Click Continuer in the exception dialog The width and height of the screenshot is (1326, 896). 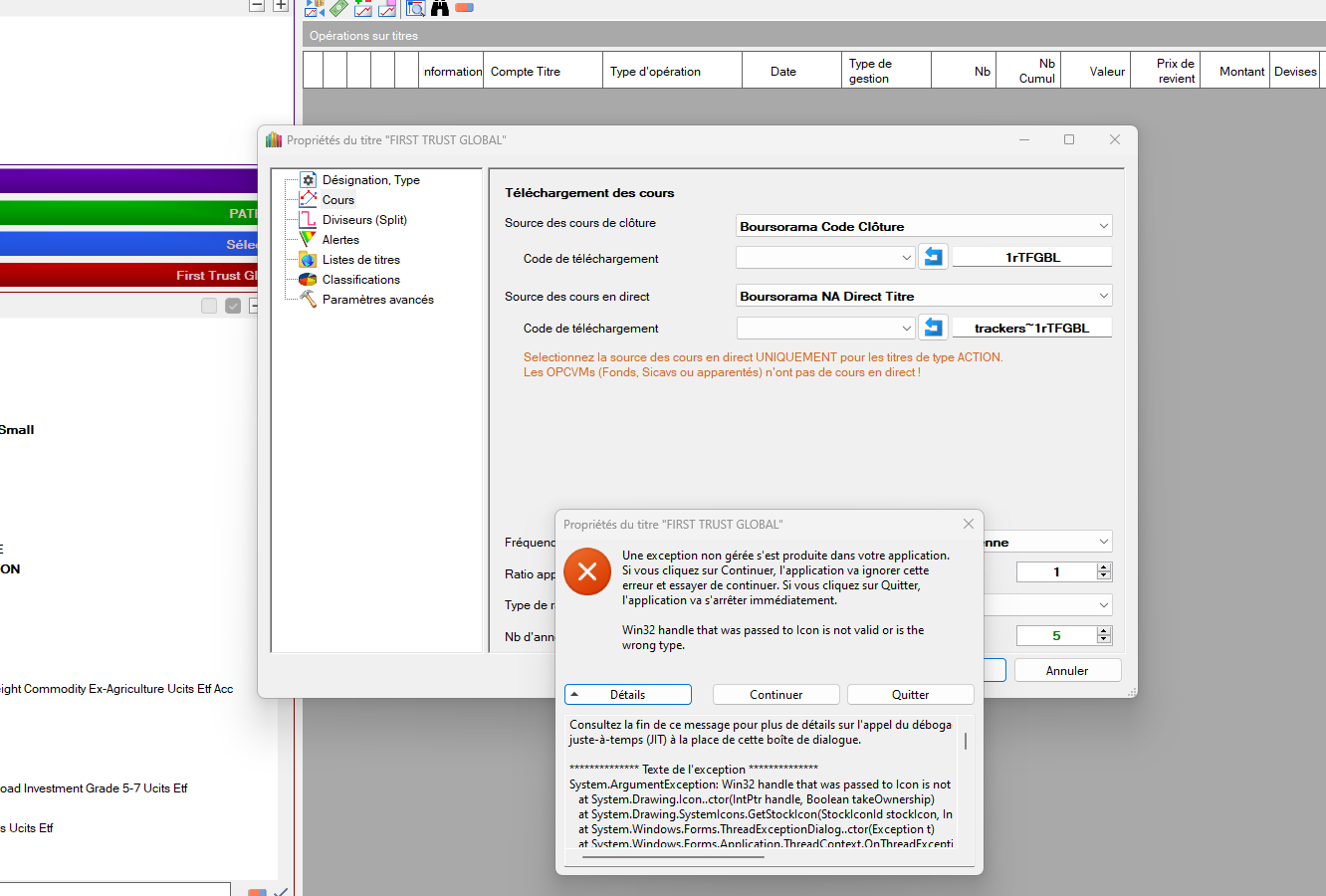click(775, 695)
